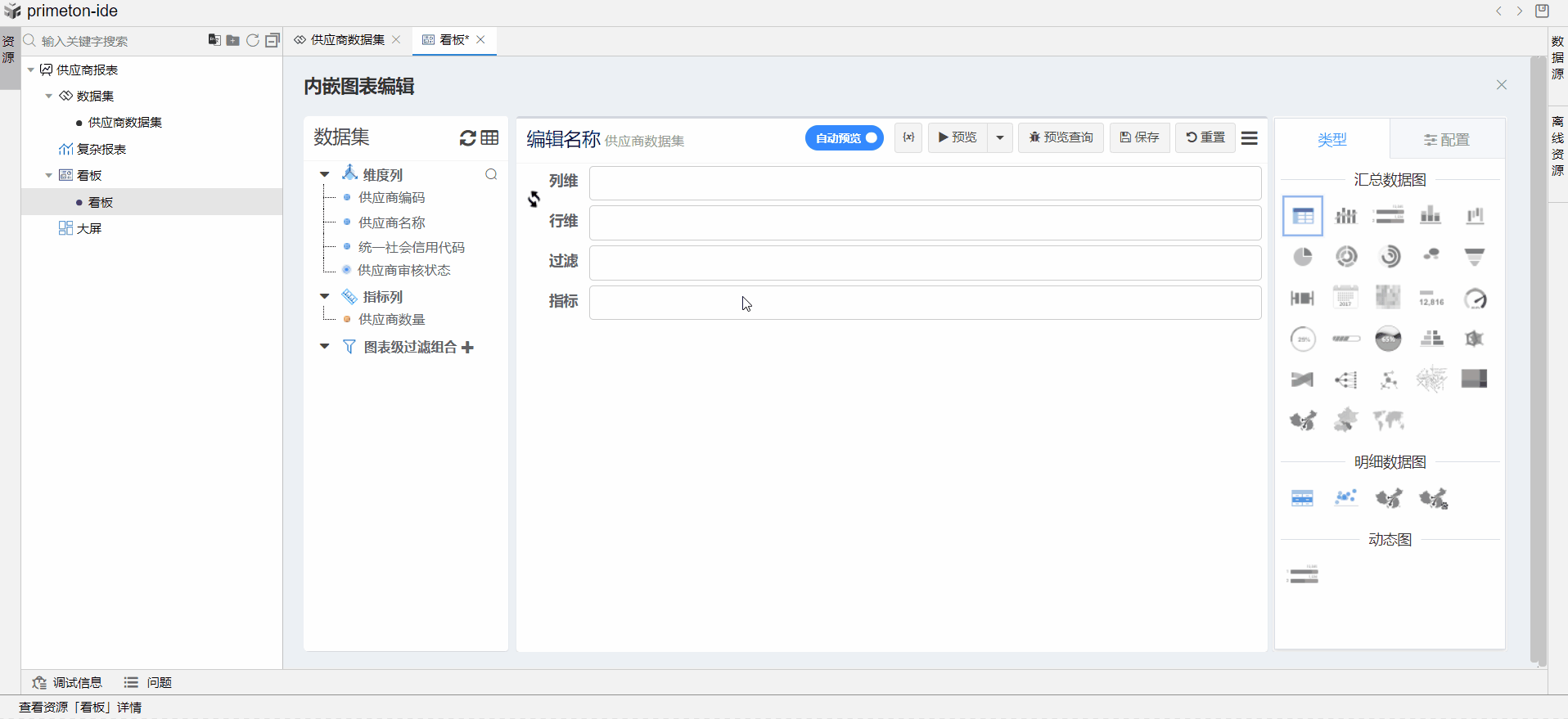The height and width of the screenshot is (719, 1568).
Task: Select the pie chart type icon
Action: click(1302, 257)
